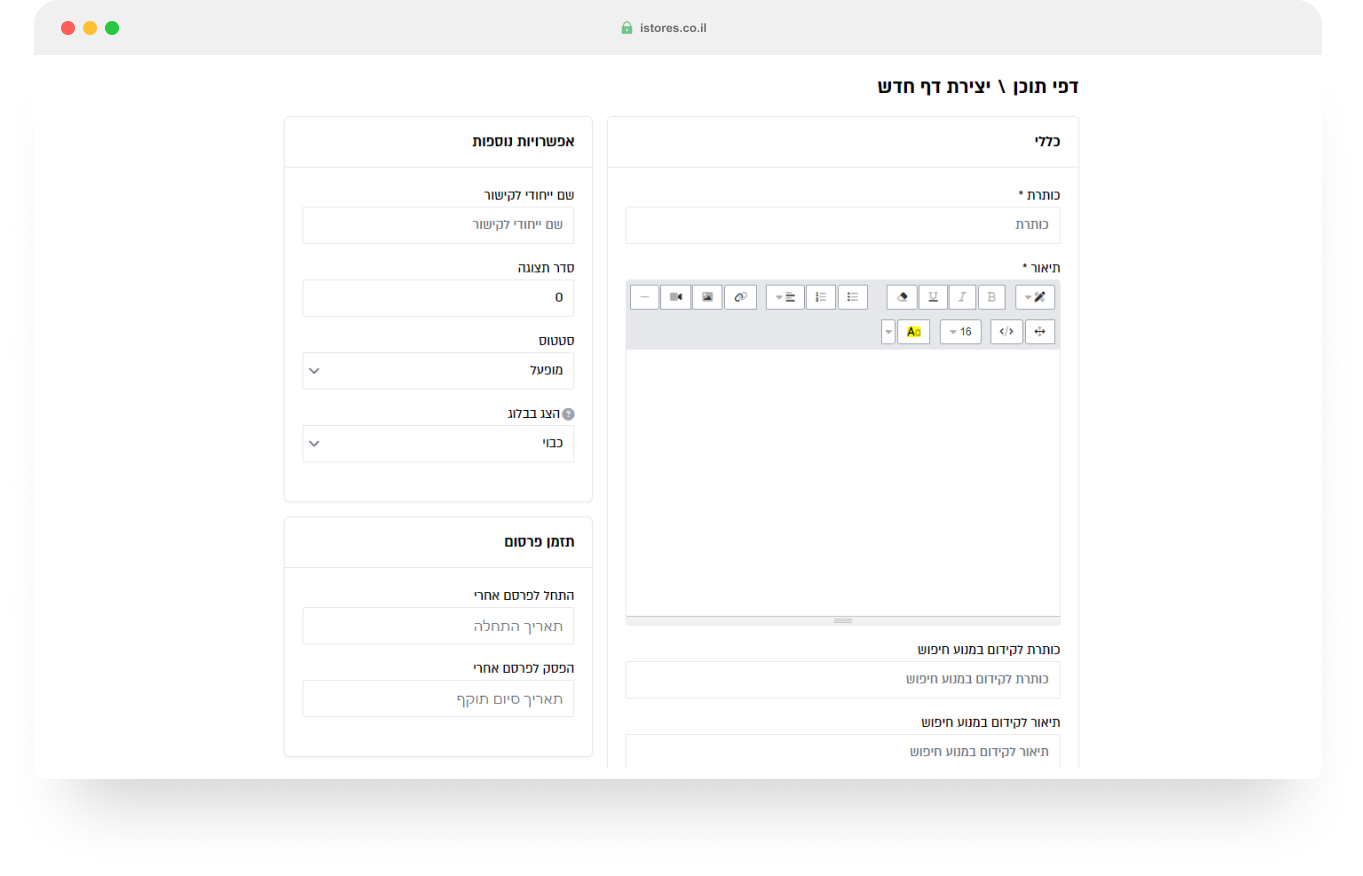
Task: Click the insert picture icon
Action: [707, 297]
